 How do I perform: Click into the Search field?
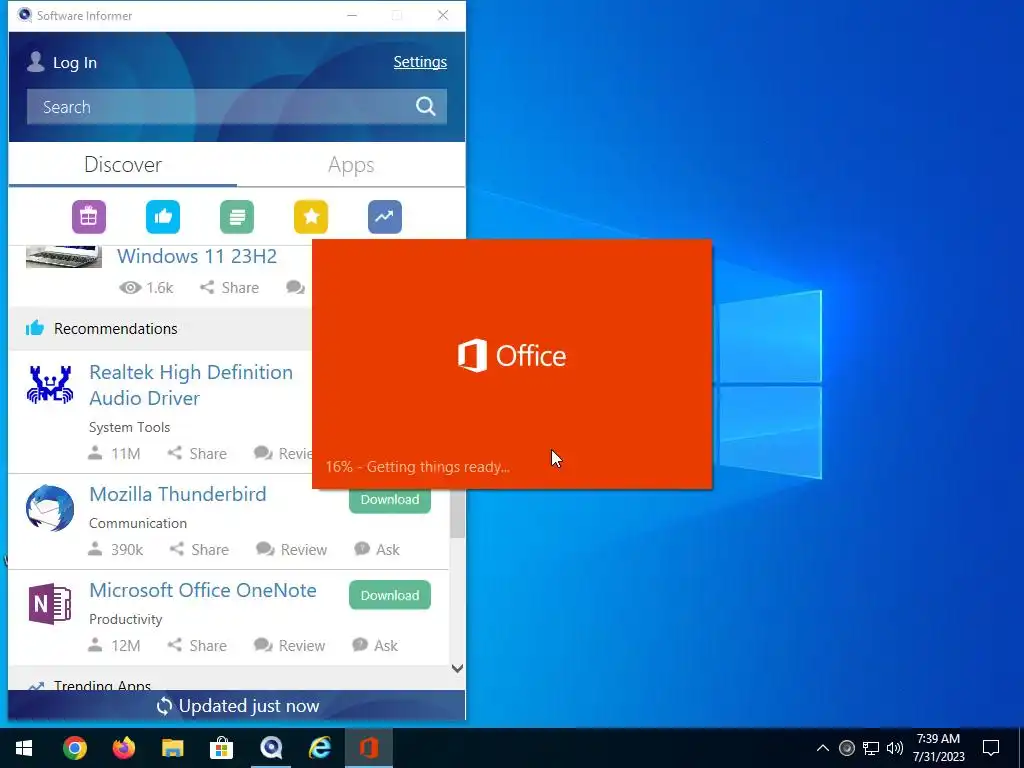click(237, 107)
